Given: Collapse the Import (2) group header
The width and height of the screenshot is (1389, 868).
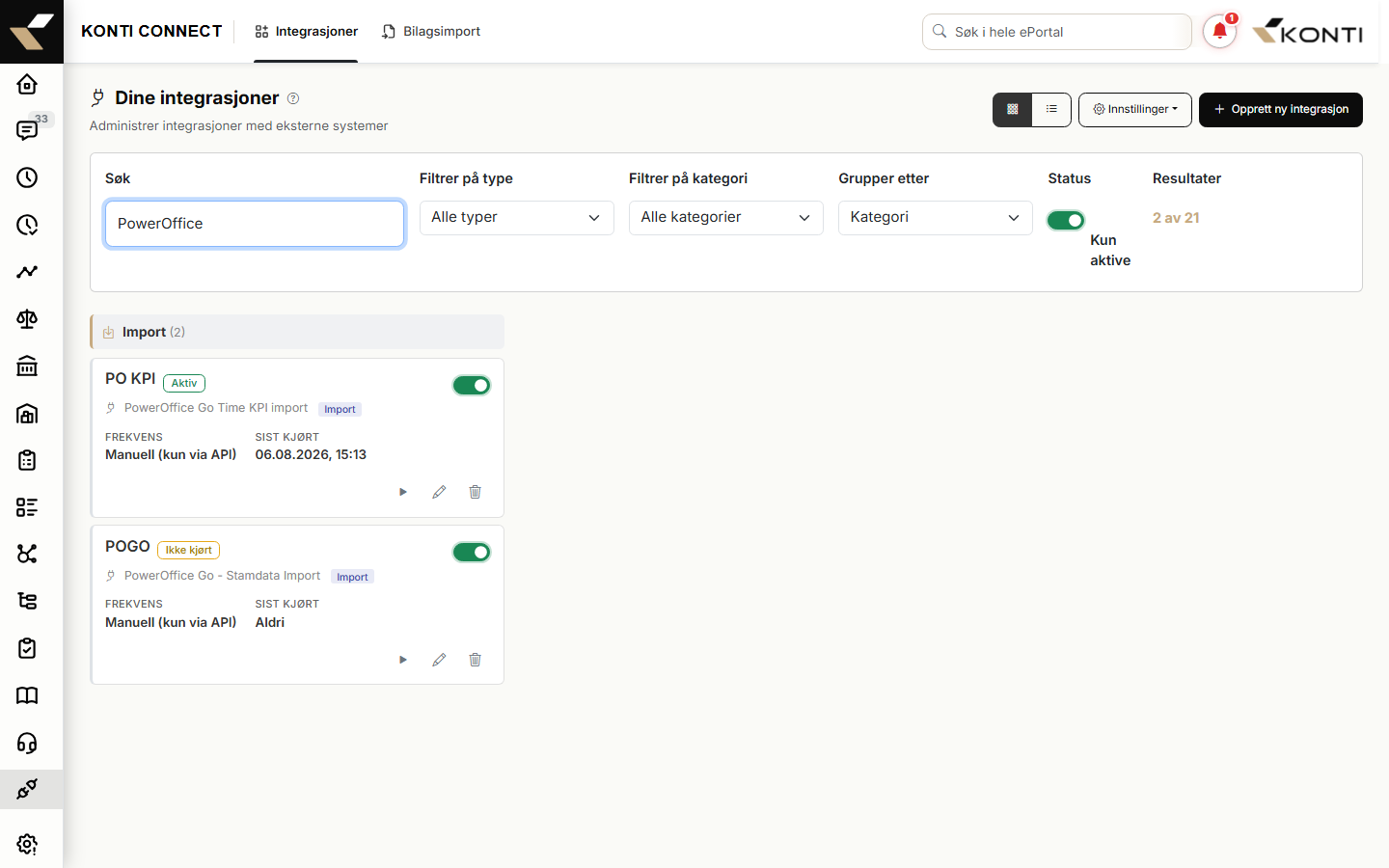Looking at the screenshot, I should [x=297, y=332].
